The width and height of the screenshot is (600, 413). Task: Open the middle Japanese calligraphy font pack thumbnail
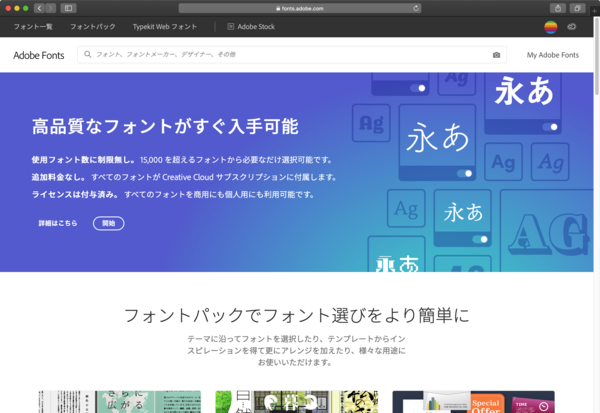pos(297,402)
